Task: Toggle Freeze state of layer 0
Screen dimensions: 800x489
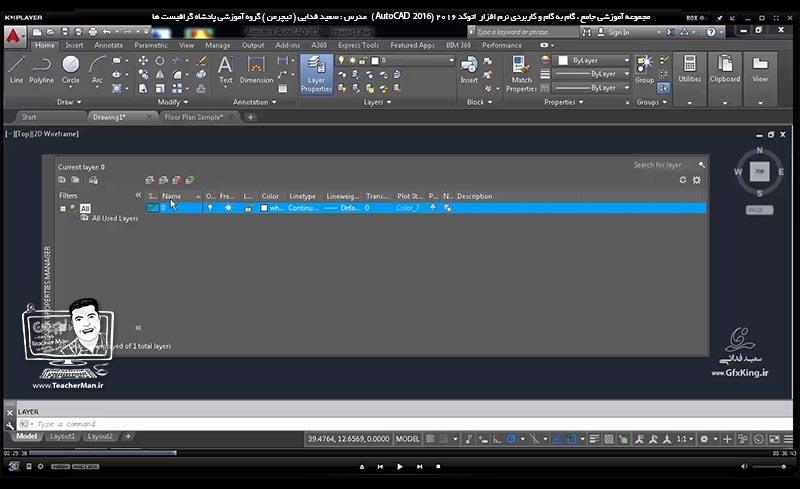Action: (228, 208)
